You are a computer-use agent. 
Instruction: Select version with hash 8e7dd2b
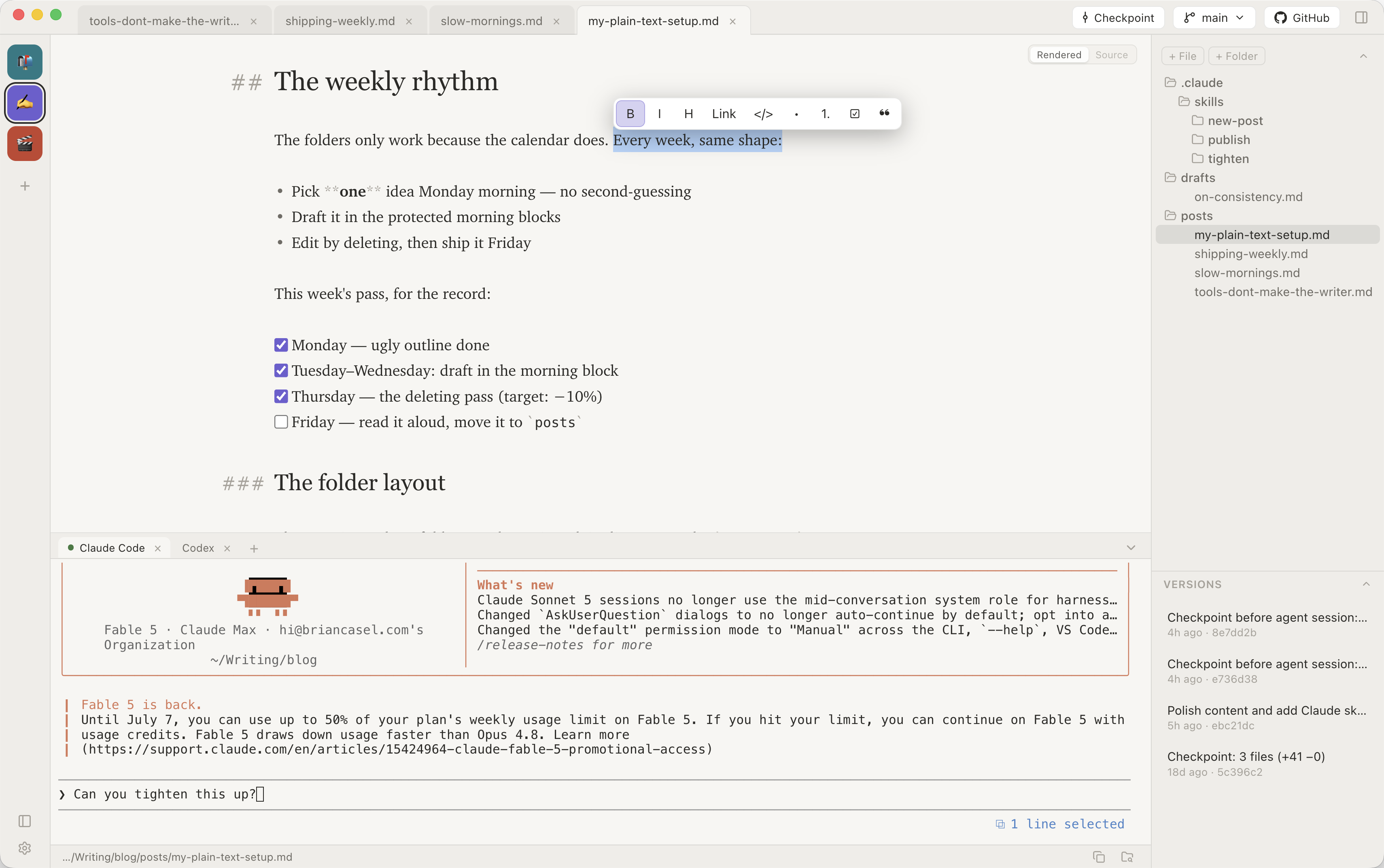1267,625
